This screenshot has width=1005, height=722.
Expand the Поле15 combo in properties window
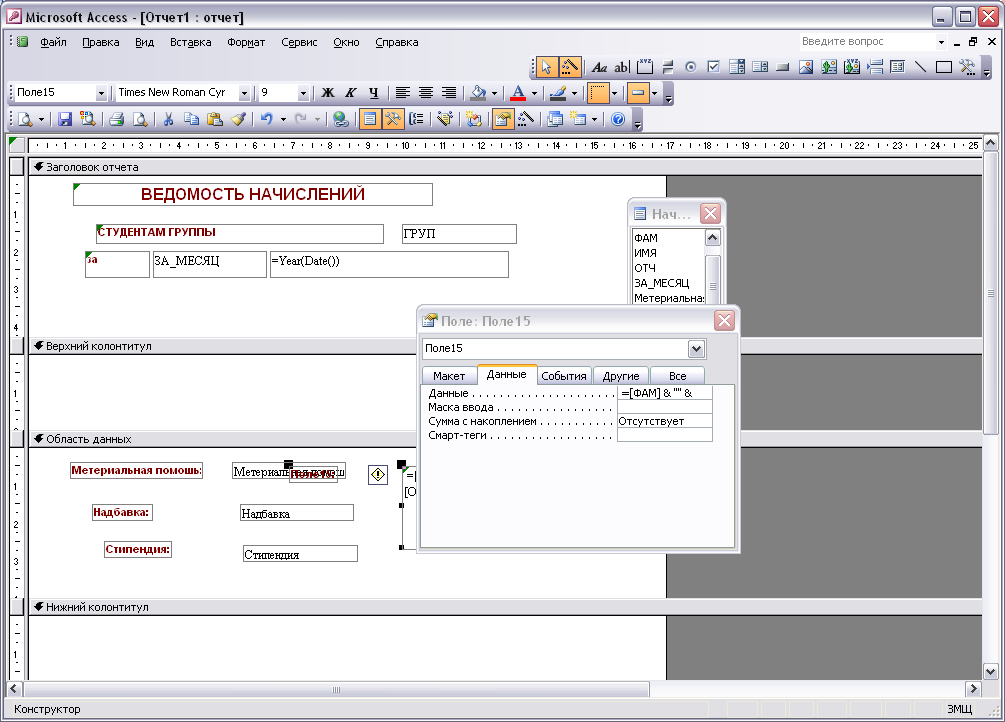[696, 349]
